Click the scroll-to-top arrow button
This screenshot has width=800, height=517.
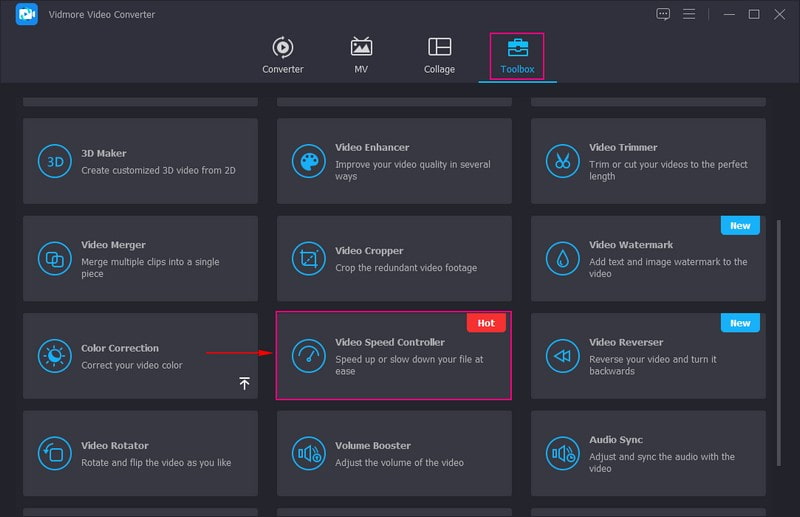[x=244, y=383]
